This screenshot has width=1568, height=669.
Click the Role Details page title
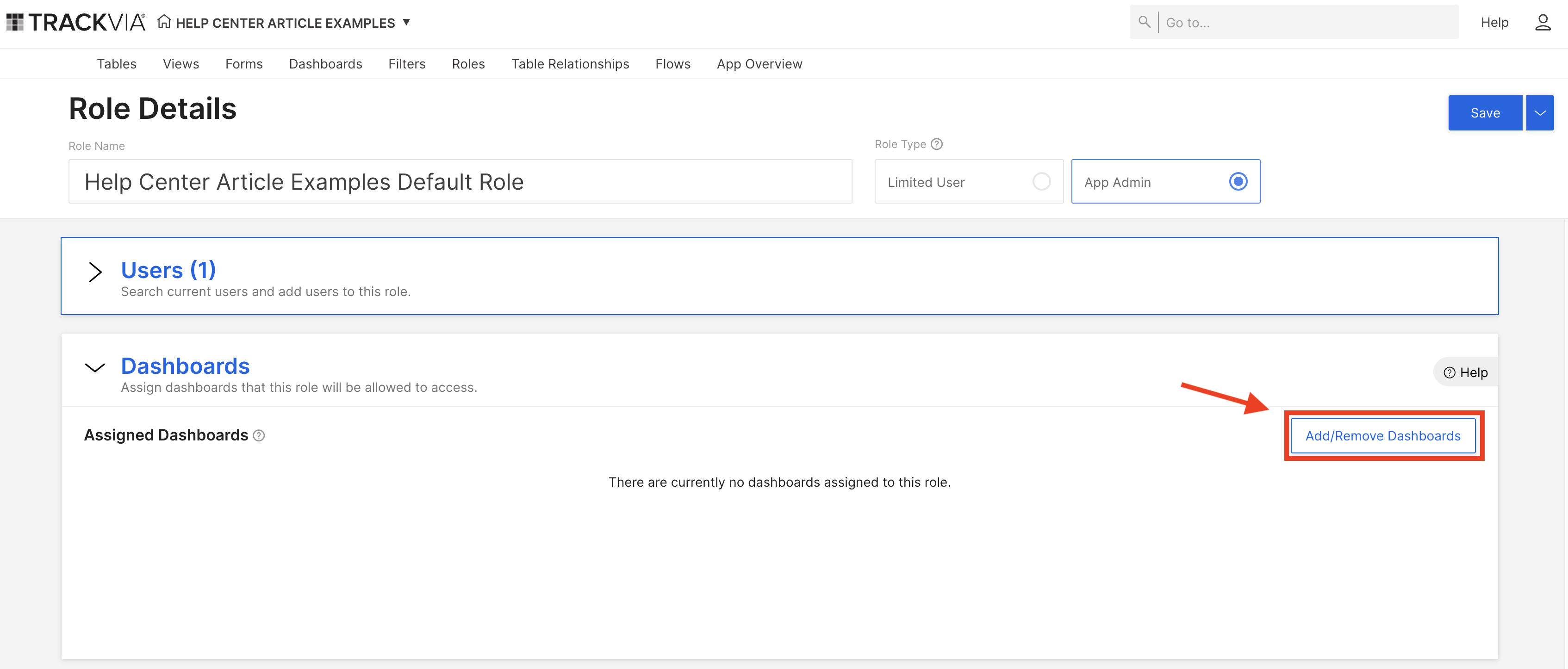coord(152,109)
